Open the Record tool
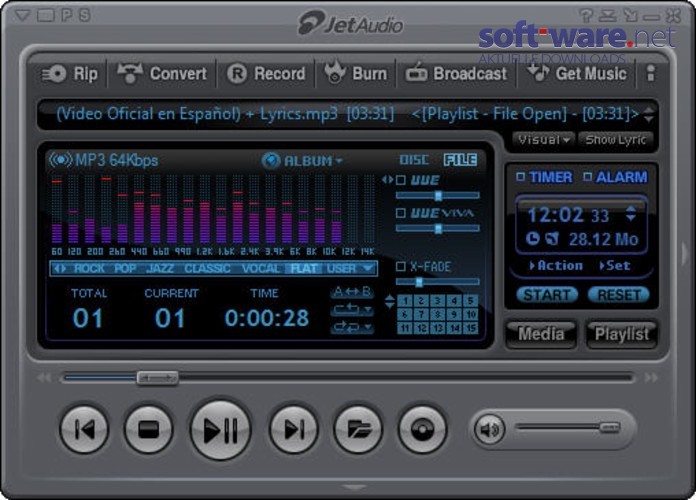Viewport: 696px width, 500px height. tap(266, 74)
